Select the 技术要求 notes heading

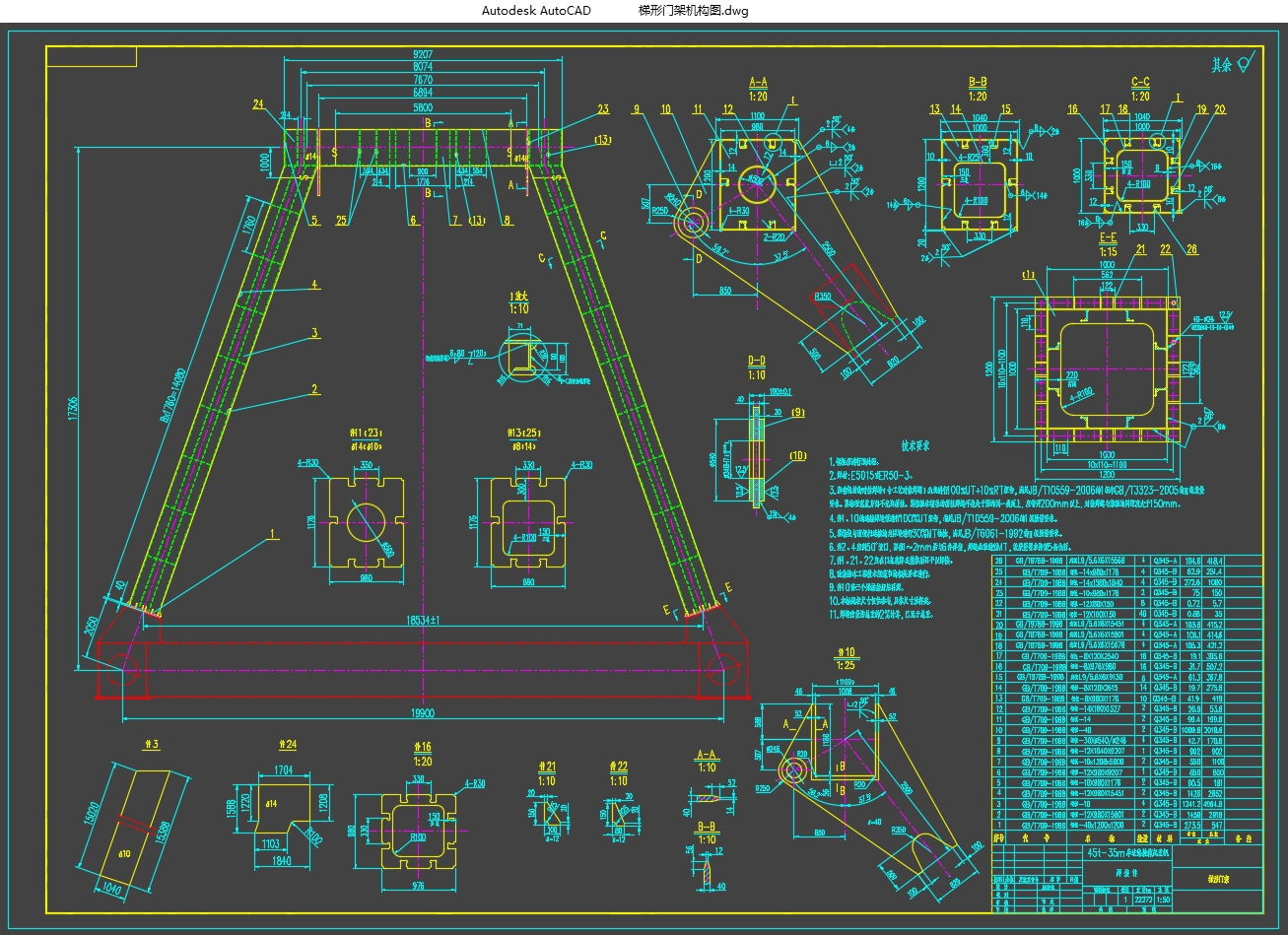click(915, 445)
